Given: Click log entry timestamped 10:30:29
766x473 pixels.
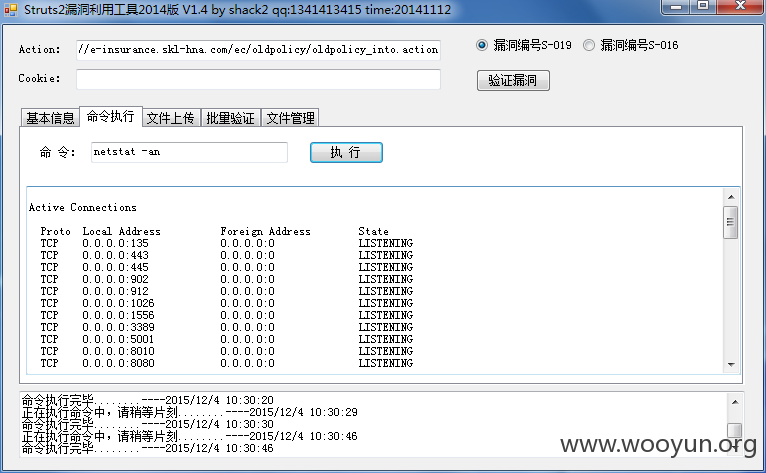Looking at the screenshot, I should [x=190, y=412].
